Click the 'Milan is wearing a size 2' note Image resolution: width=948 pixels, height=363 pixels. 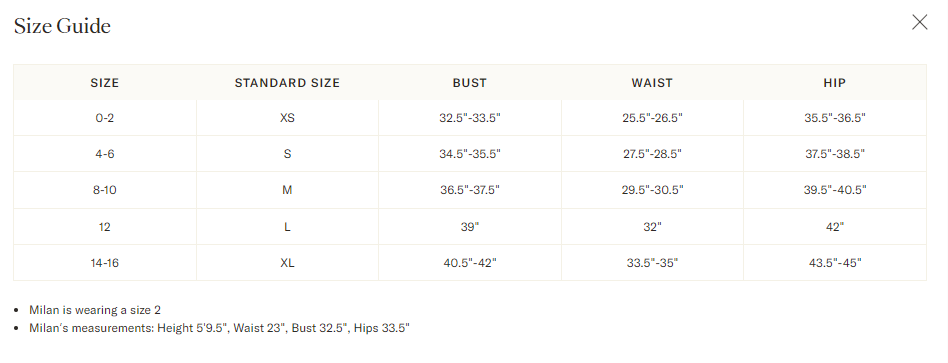95,310
